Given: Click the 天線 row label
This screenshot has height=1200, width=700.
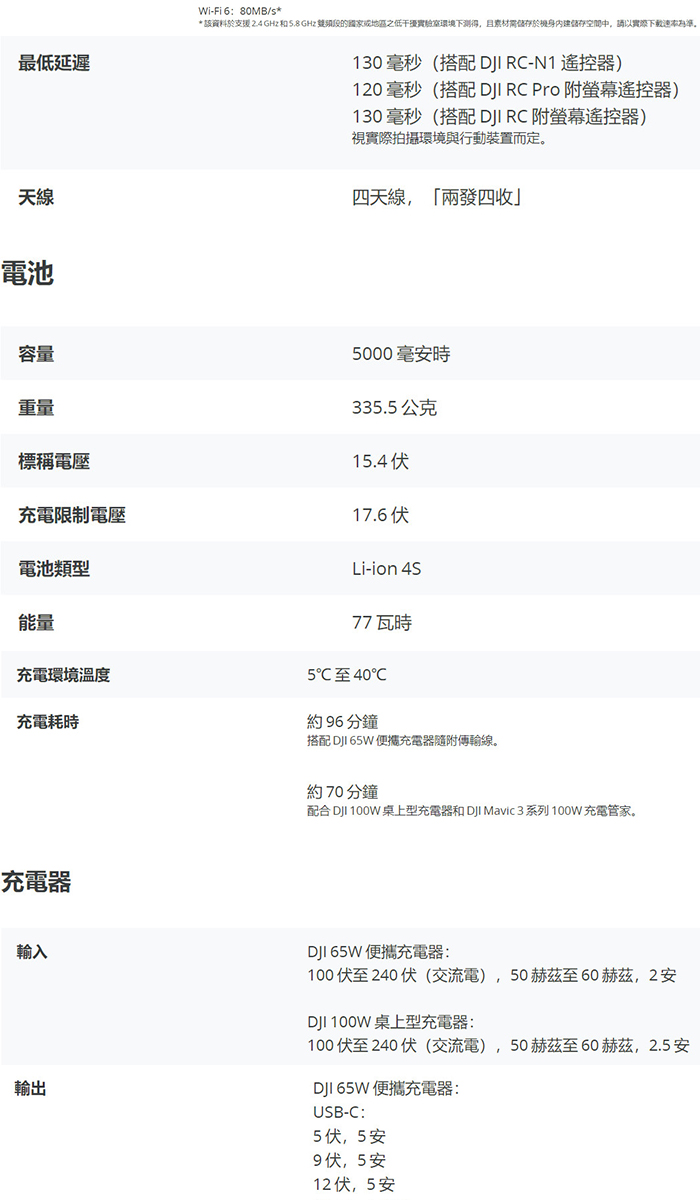Looking at the screenshot, I should (x=36, y=198).
